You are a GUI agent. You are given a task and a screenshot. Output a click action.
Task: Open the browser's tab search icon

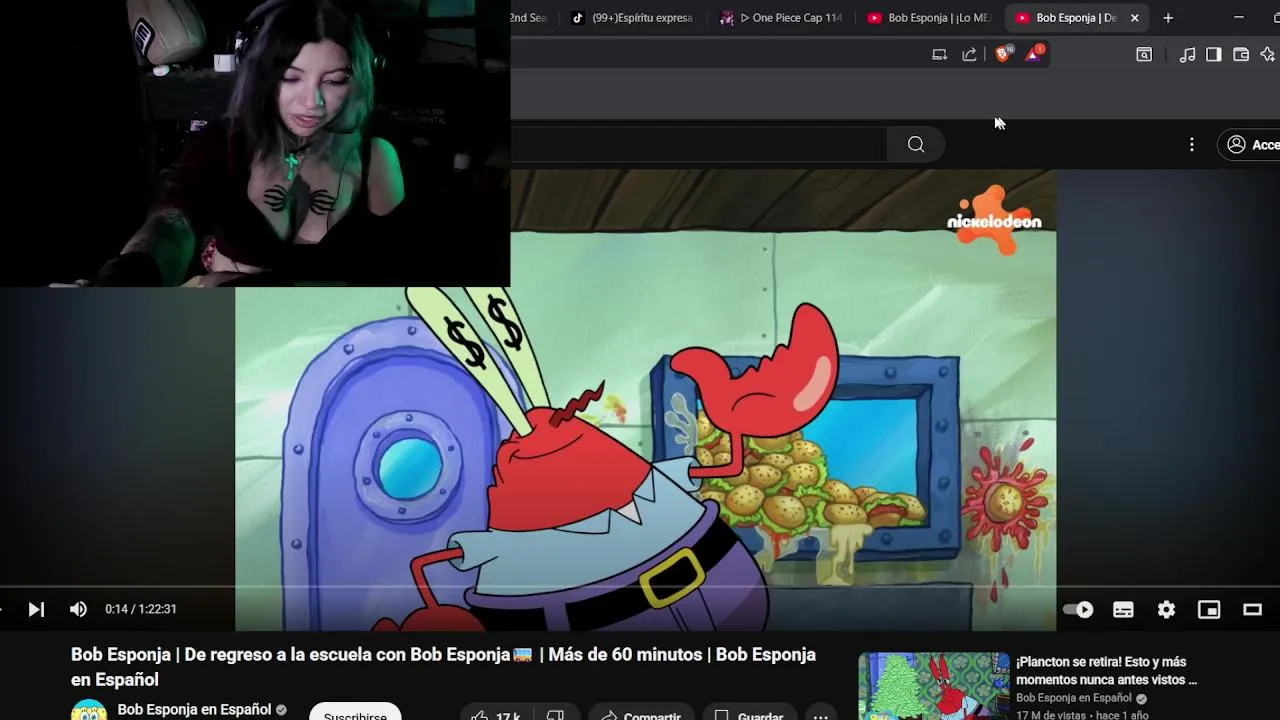(1144, 55)
